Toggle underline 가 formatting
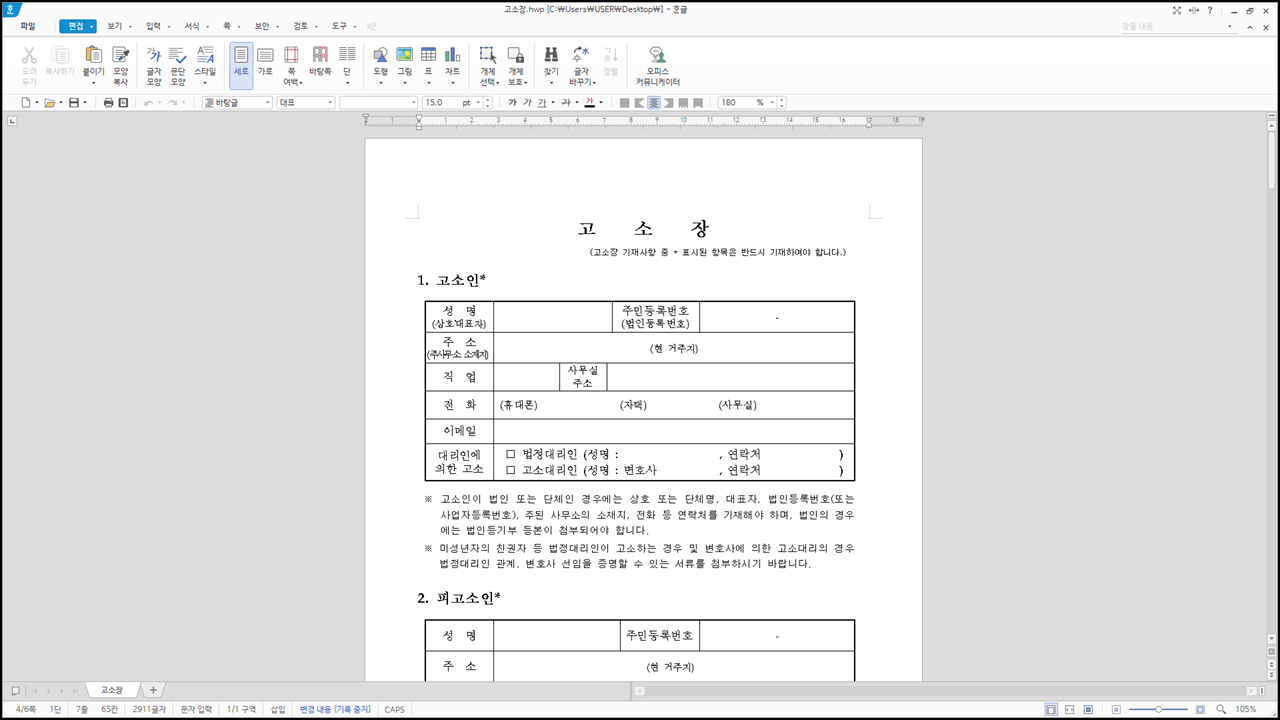 coord(542,103)
